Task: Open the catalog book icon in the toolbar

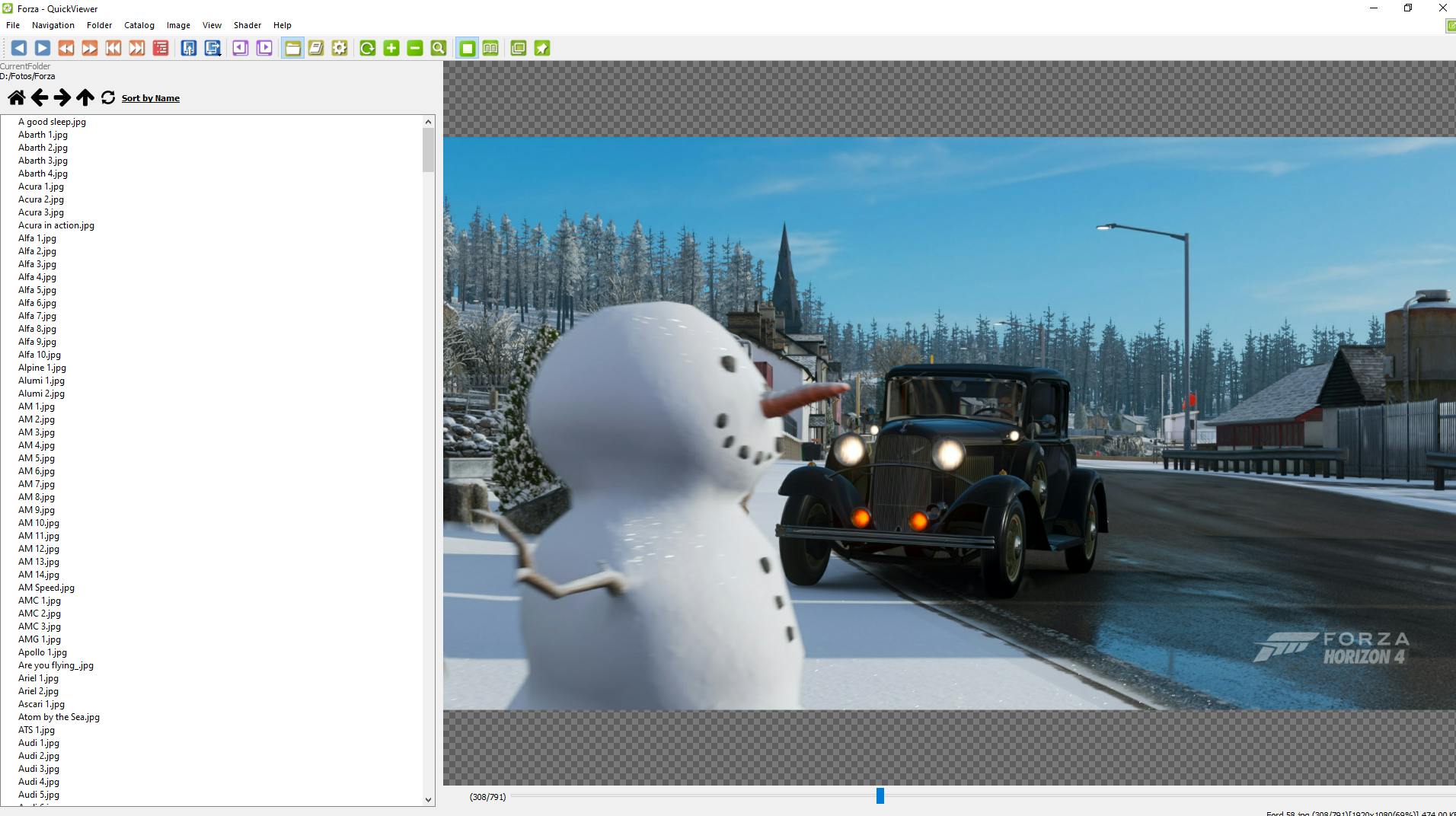Action: tap(316, 48)
